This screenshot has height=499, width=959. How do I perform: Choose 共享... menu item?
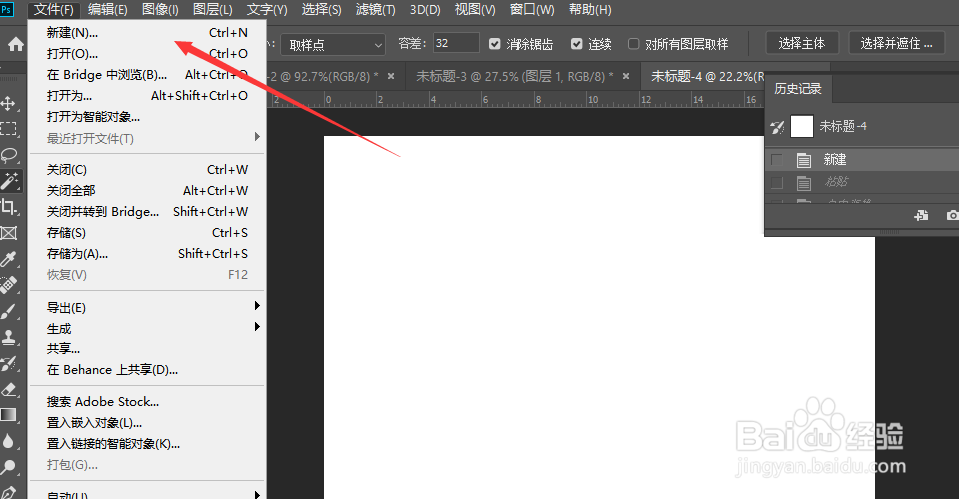click(x=147, y=349)
